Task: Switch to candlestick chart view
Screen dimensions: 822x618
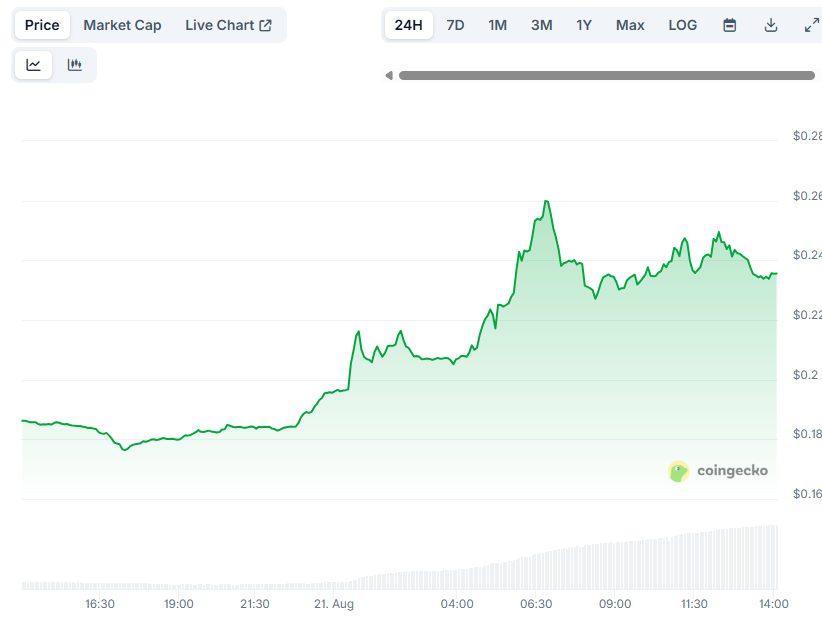Action: click(x=74, y=65)
